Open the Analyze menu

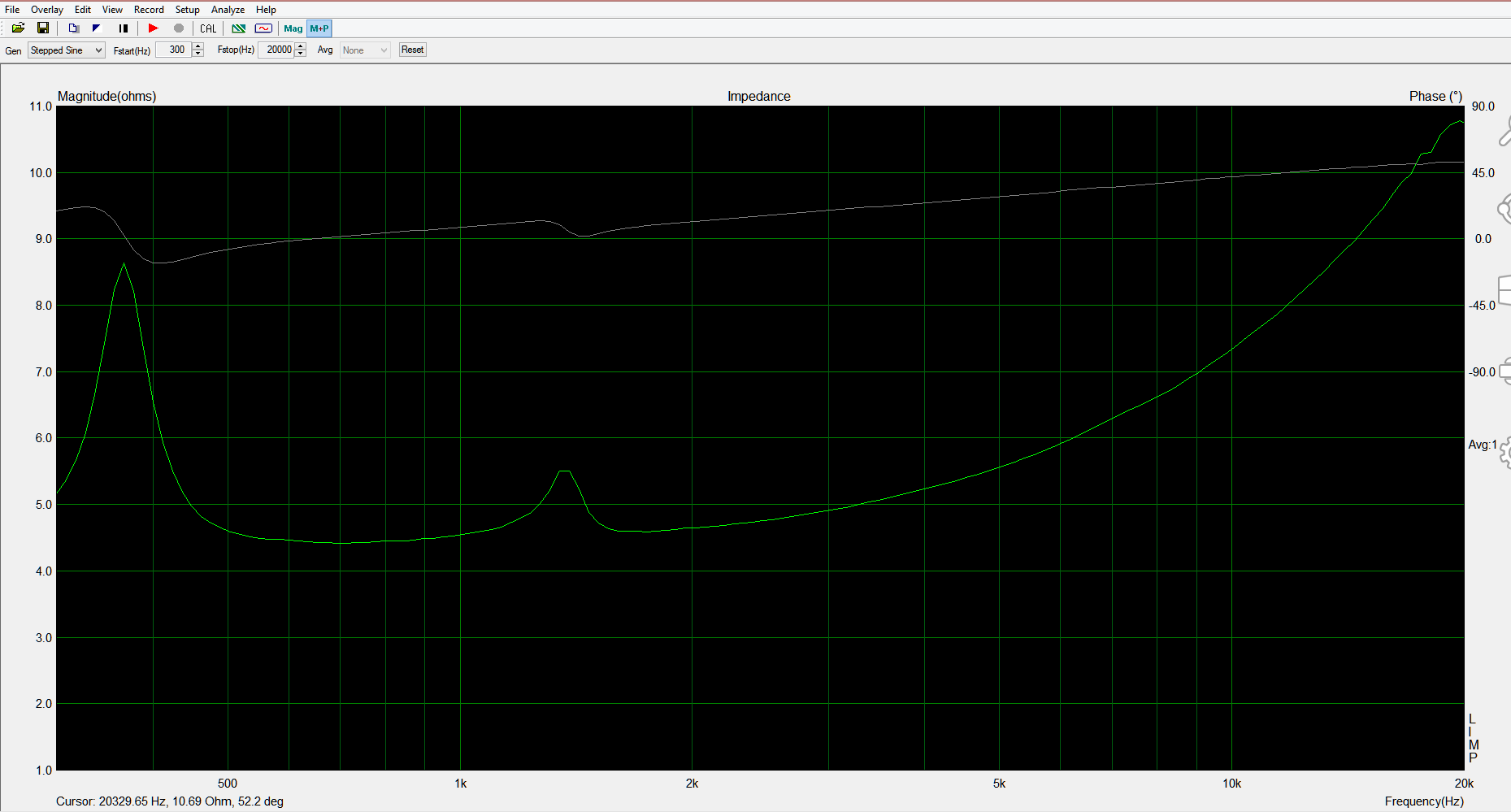[x=228, y=10]
